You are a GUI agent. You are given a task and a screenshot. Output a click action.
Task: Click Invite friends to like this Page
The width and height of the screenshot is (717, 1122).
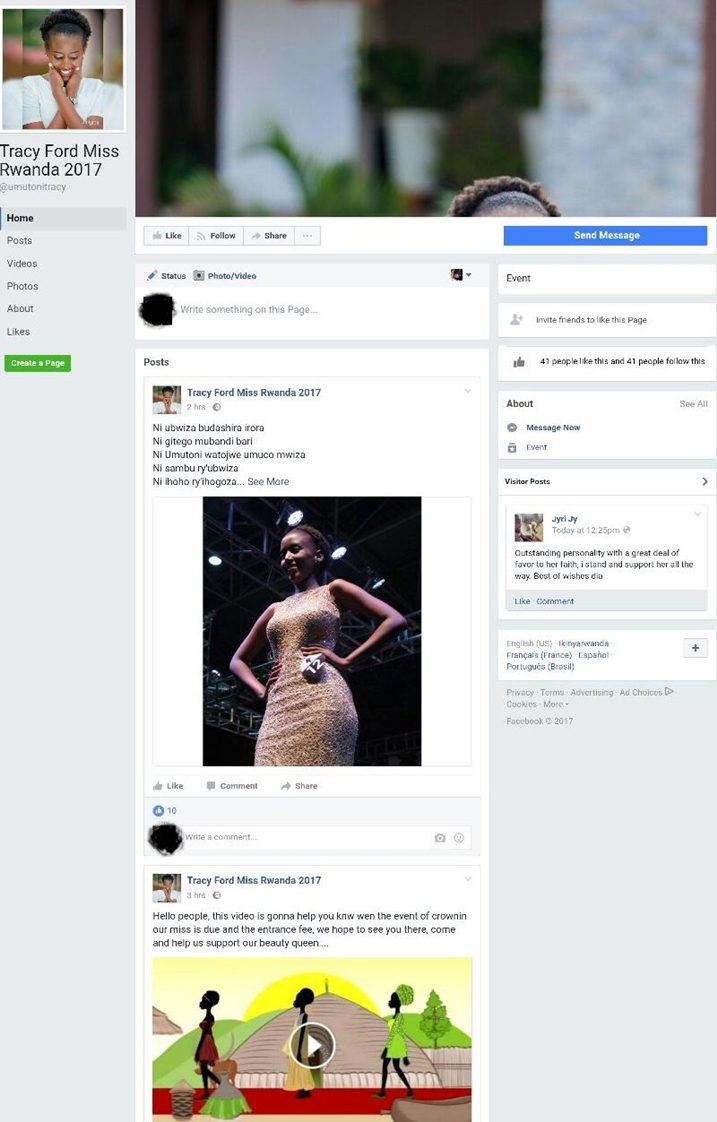pos(591,320)
